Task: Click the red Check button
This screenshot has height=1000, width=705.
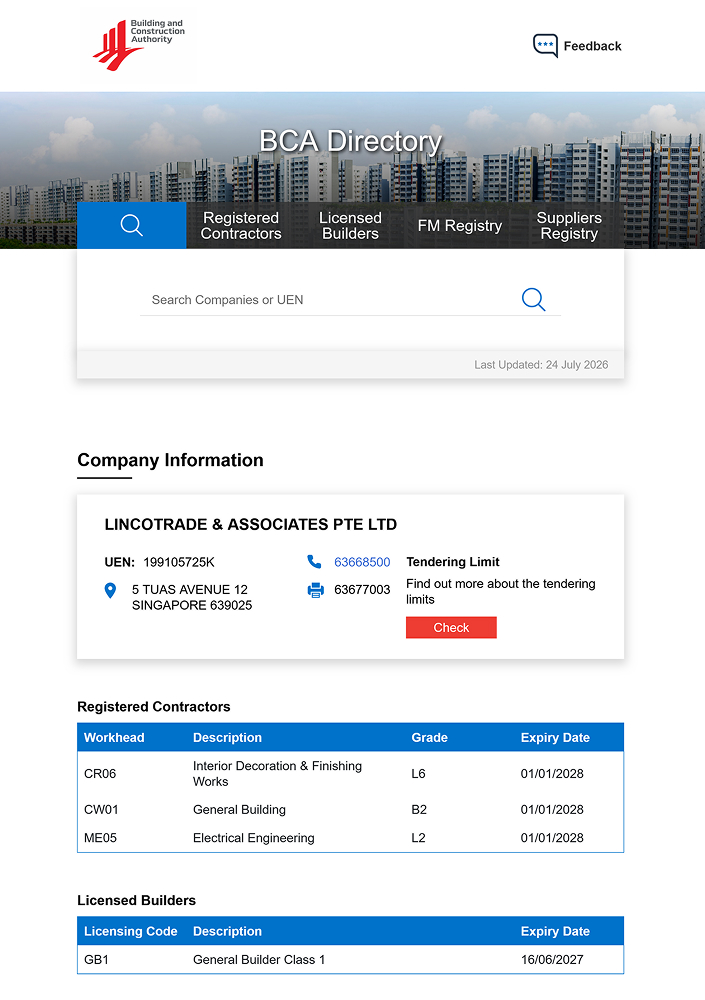Action: tap(451, 628)
